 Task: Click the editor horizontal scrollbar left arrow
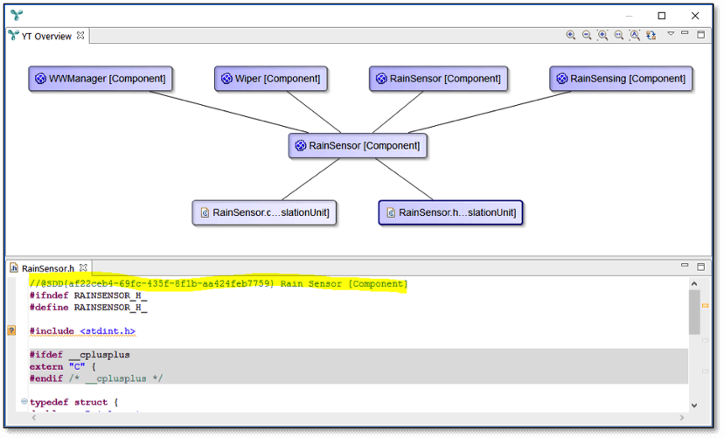pos(33,418)
